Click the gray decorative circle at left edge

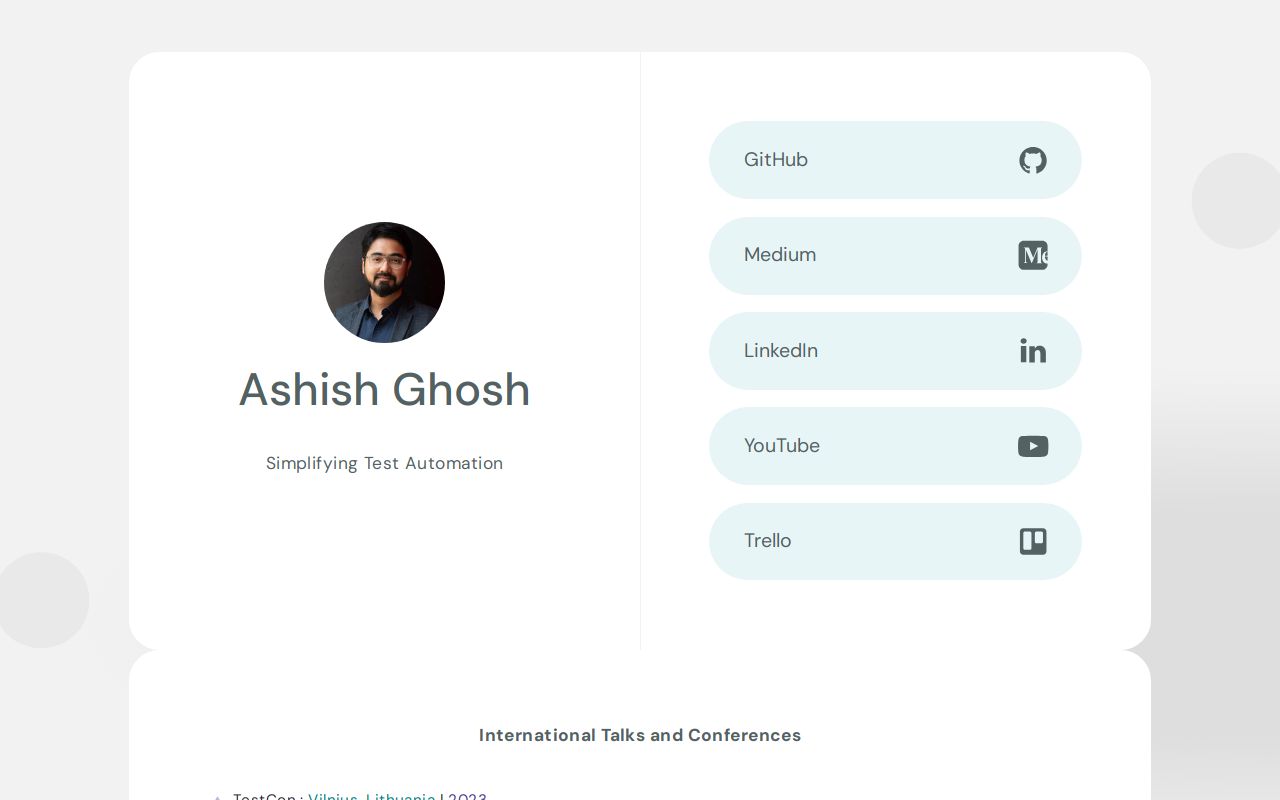click(x=43, y=600)
